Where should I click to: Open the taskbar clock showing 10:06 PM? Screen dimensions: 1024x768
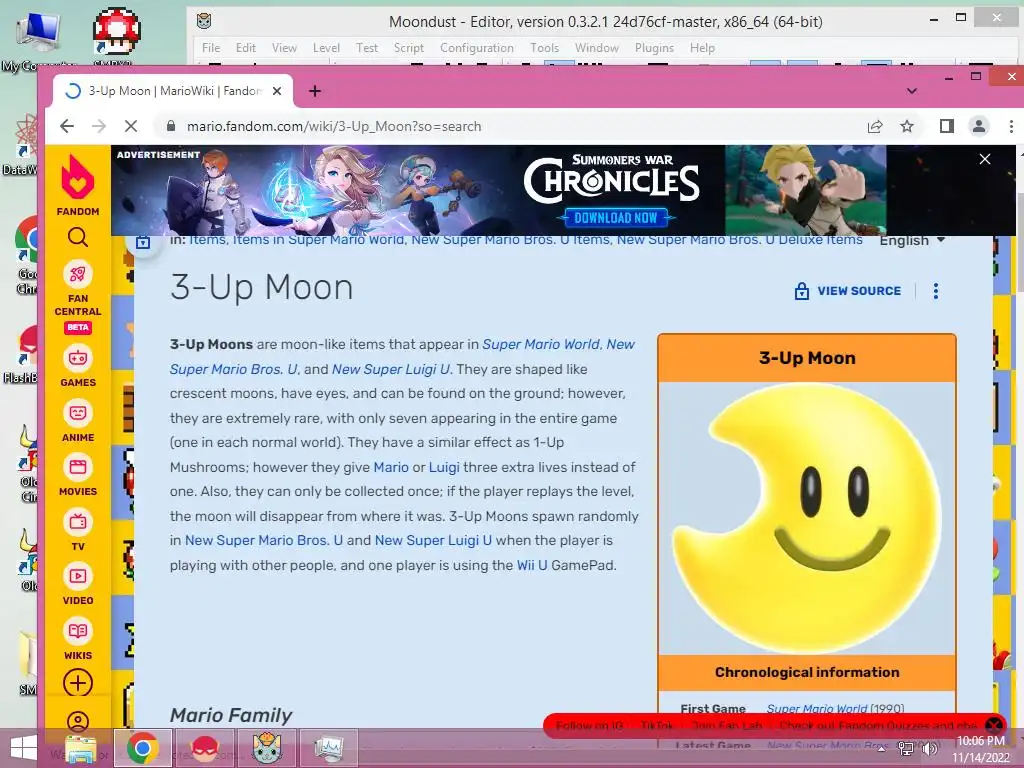coord(980,749)
